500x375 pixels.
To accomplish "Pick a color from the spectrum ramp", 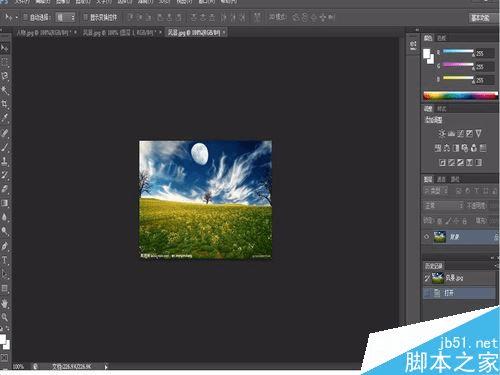I will 459,96.
